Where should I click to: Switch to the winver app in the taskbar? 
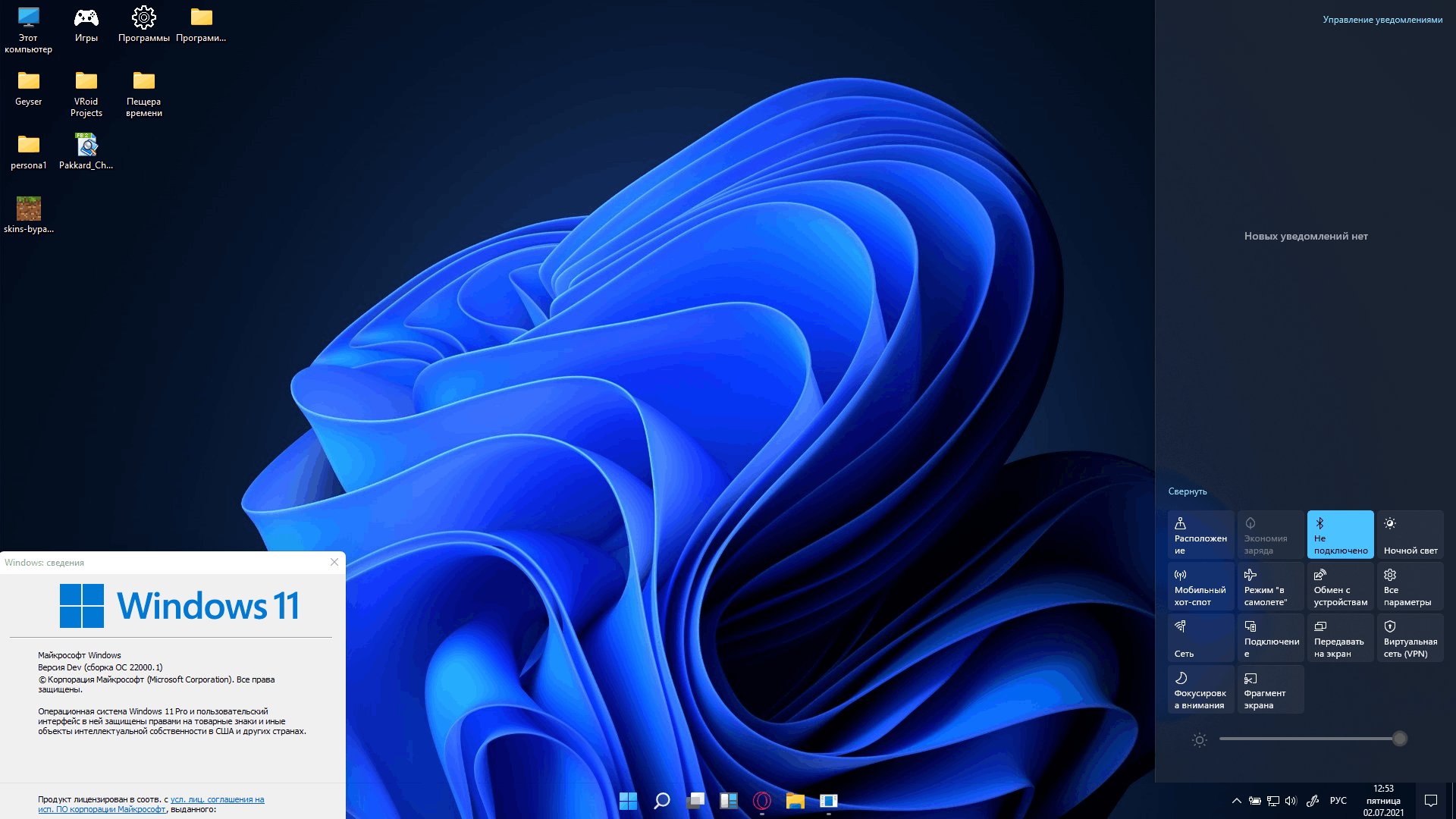coord(829,801)
